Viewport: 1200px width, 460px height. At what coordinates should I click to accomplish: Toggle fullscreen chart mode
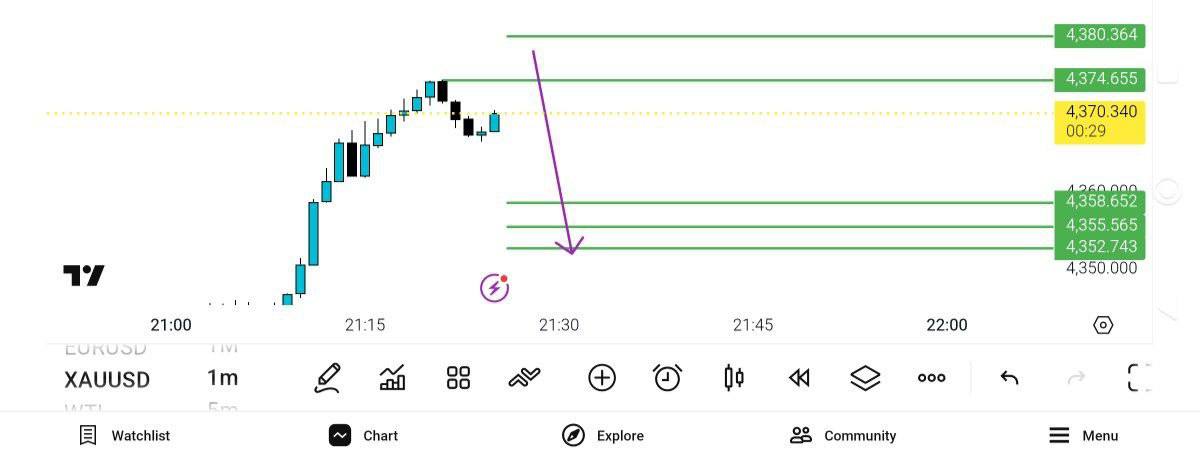(1139, 378)
